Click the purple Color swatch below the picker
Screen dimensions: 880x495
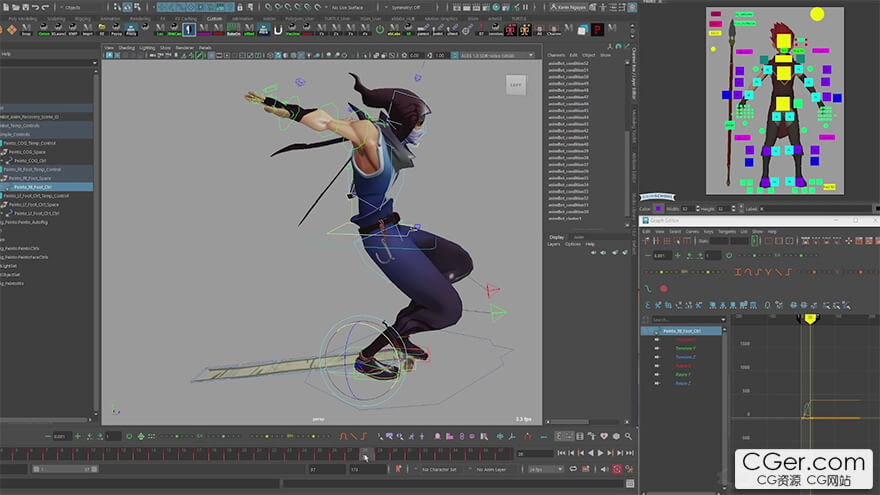coord(659,209)
